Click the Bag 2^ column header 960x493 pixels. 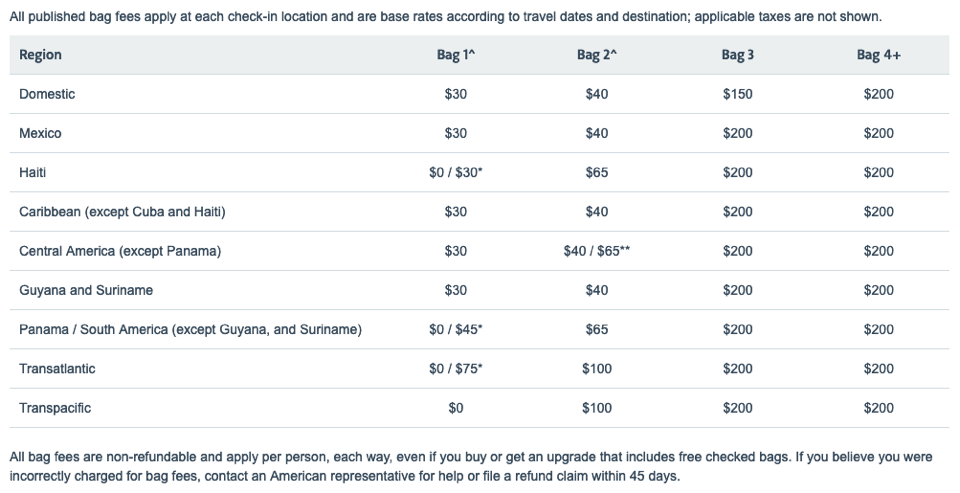(x=597, y=55)
